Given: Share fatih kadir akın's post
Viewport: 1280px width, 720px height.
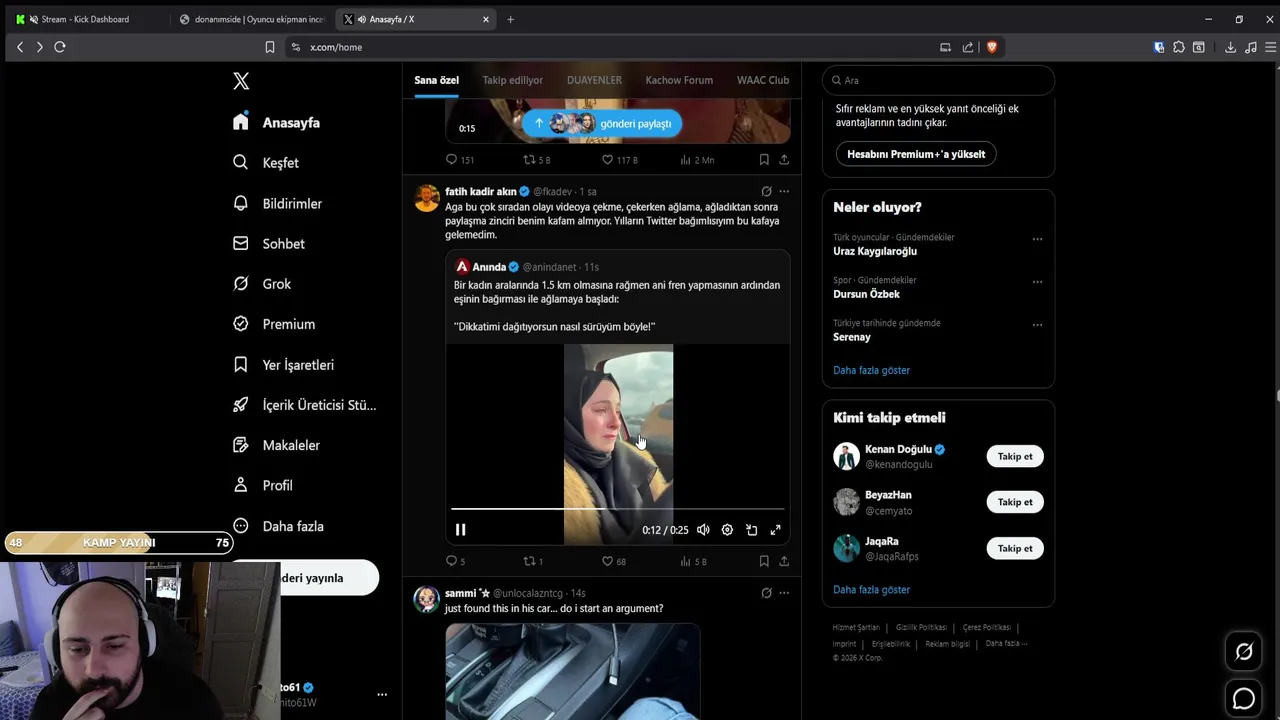Looking at the screenshot, I should coord(784,561).
